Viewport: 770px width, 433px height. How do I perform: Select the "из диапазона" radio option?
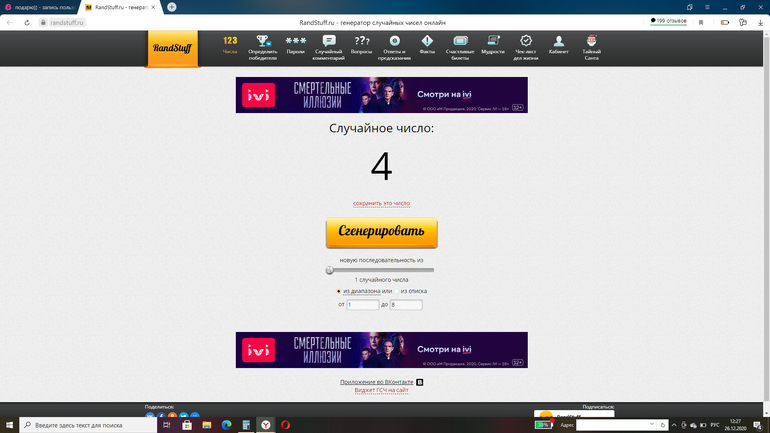click(339, 291)
